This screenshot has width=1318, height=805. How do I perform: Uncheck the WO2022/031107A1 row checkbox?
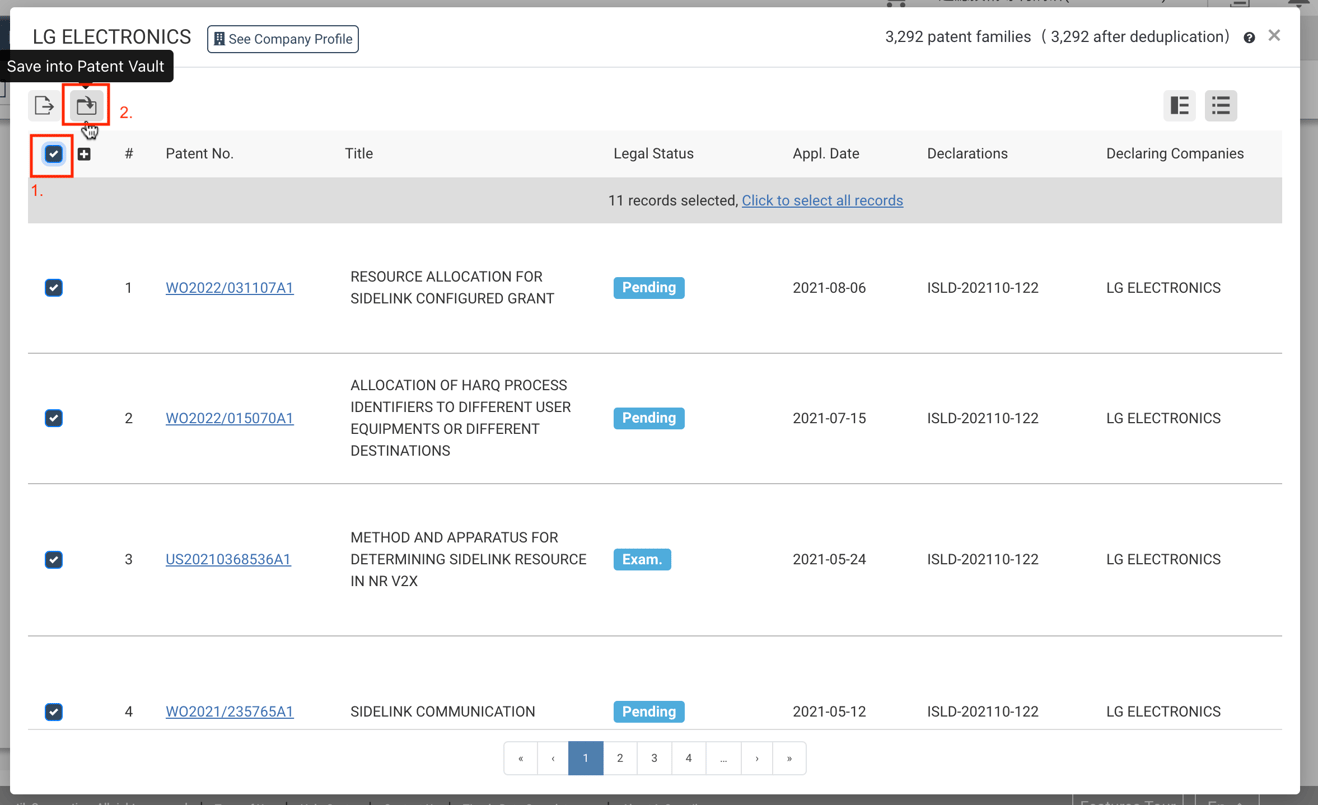(53, 288)
